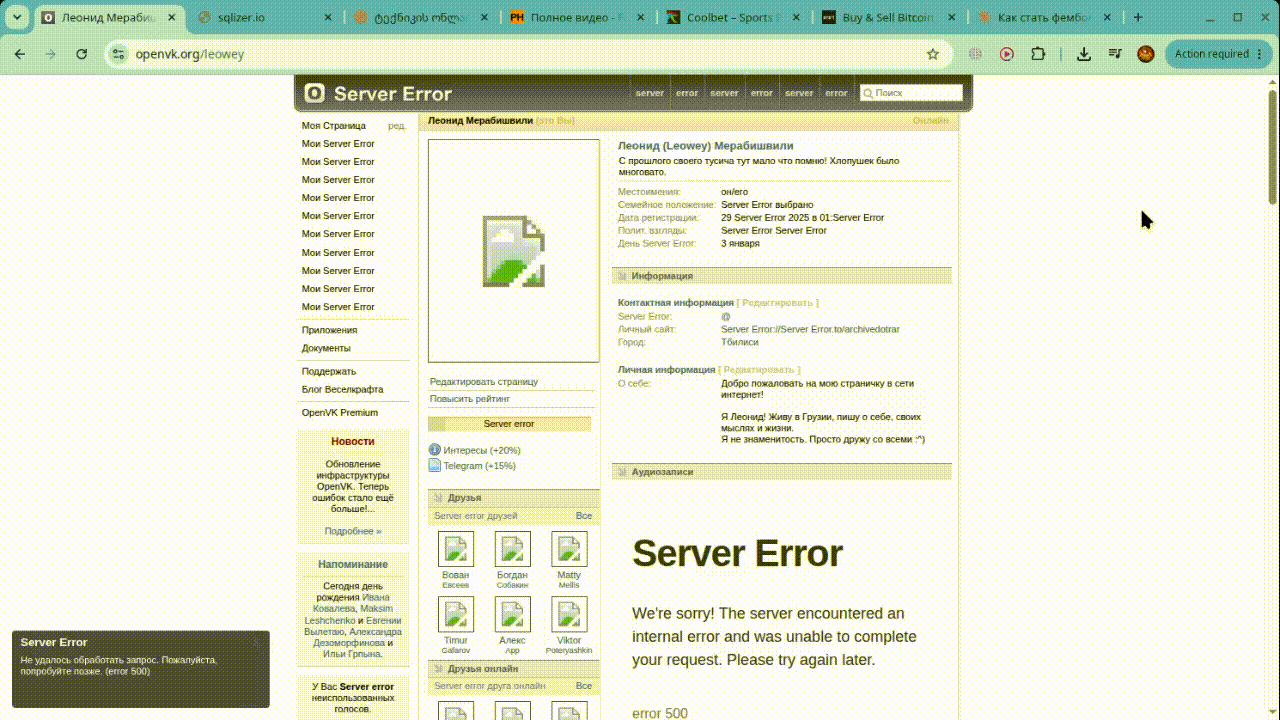
Task: Open the OpenVK Premium link
Action: (x=340, y=412)
